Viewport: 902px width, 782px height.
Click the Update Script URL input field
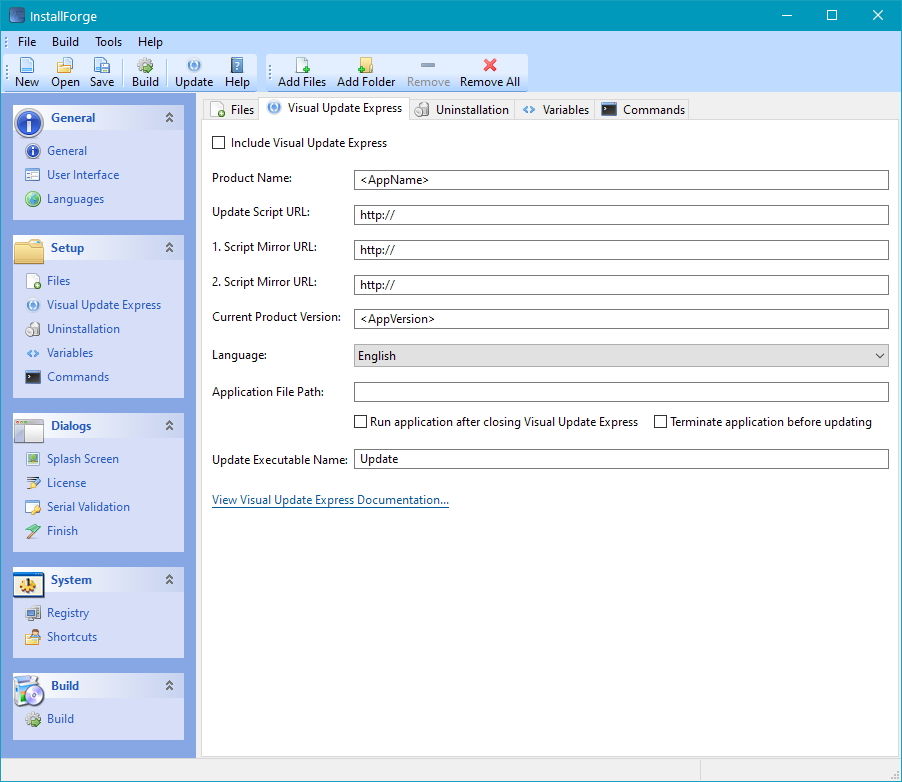click(x=620, y=214)
